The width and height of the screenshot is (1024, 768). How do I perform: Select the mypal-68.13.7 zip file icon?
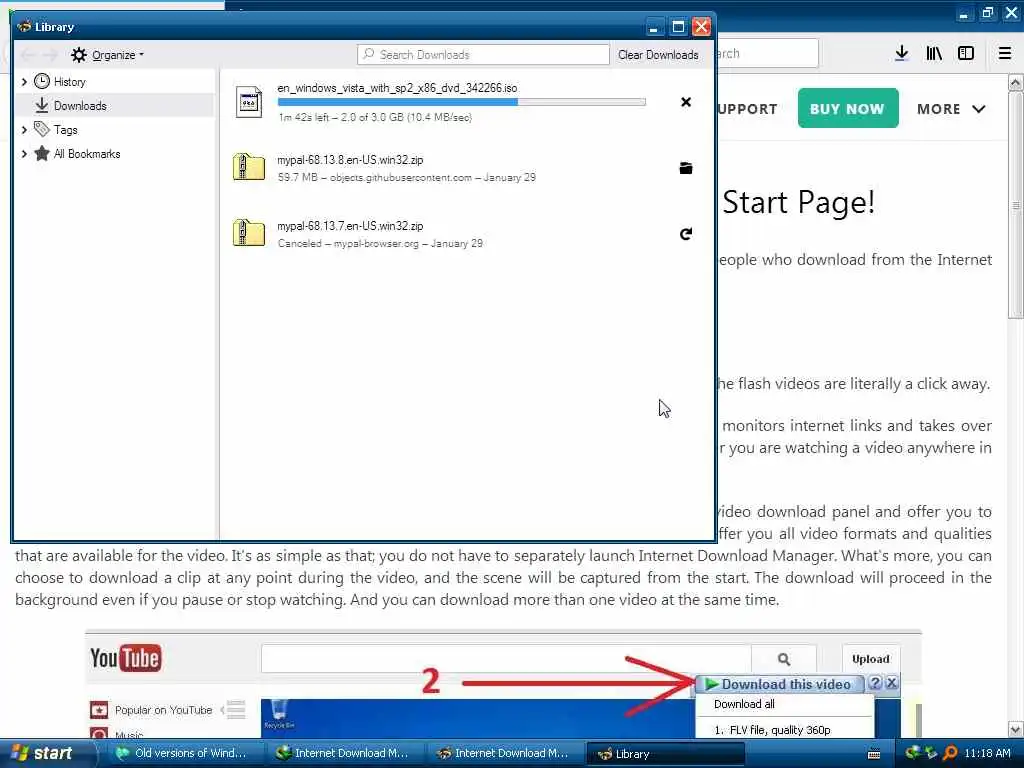[x=249, y=233]
